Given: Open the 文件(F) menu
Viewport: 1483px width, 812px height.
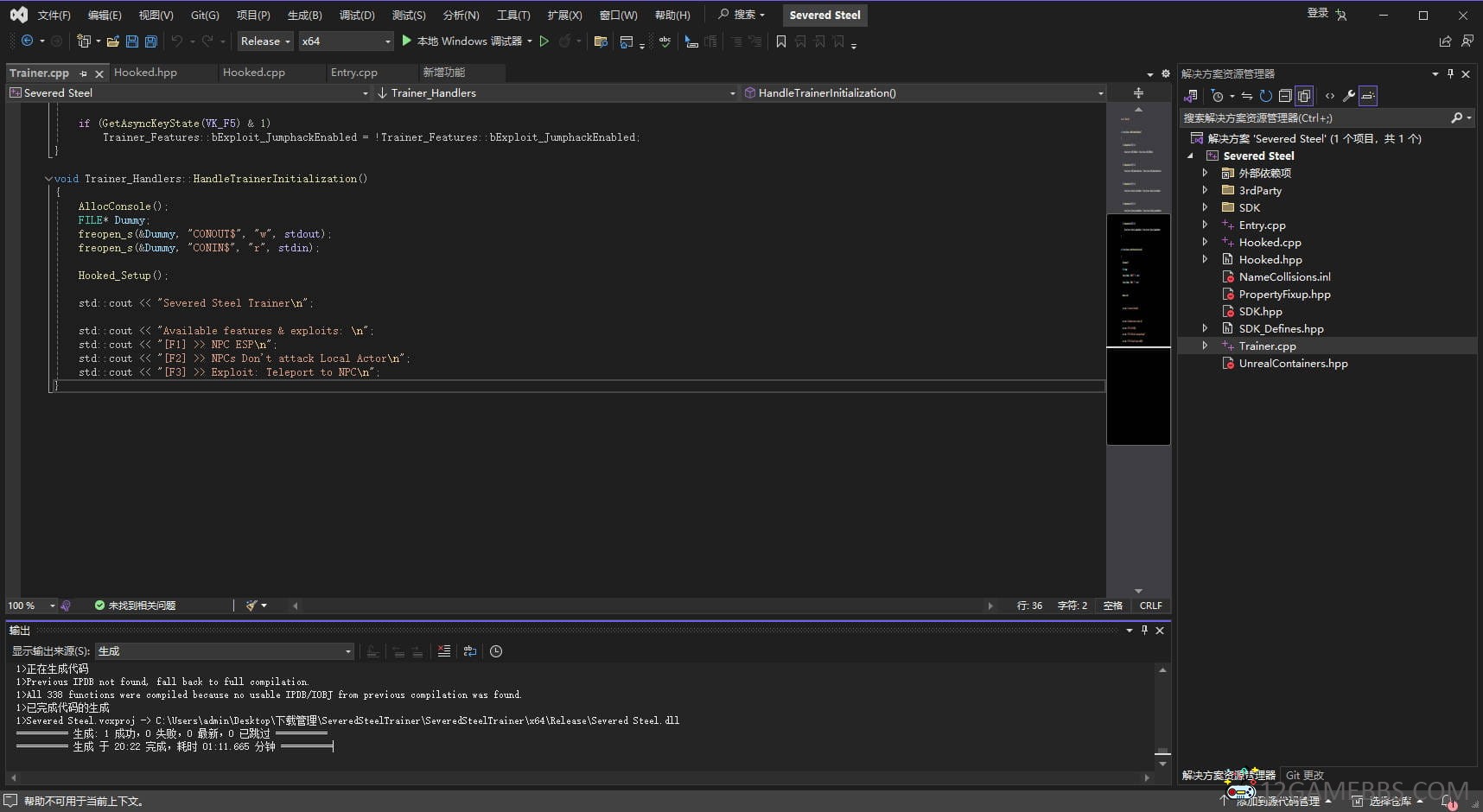Looking at the screenshot, I should point(54,15).
